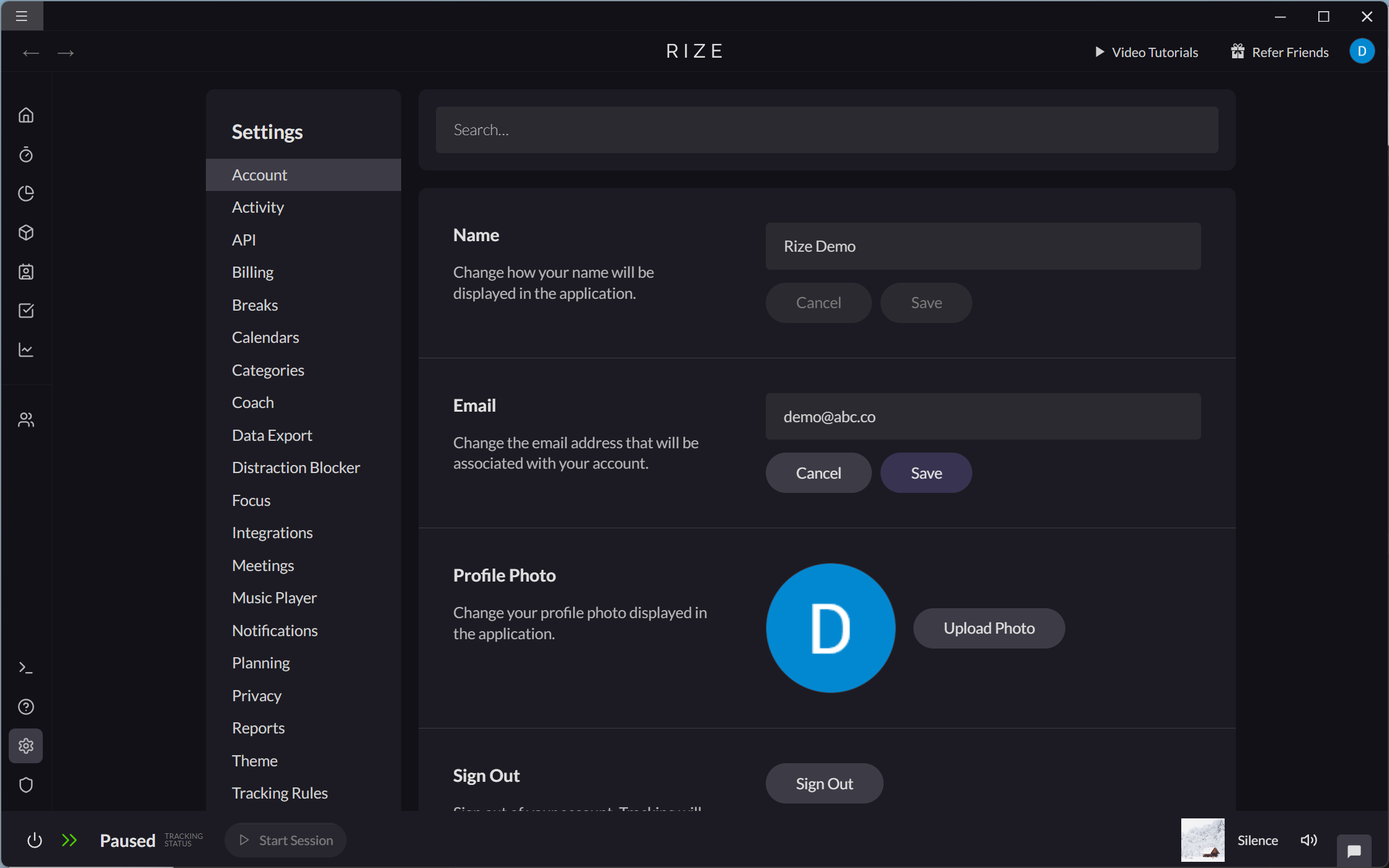Switch to the Notifications settings section
Viewport: 1389px width, 868px height.
pos(275,630)
